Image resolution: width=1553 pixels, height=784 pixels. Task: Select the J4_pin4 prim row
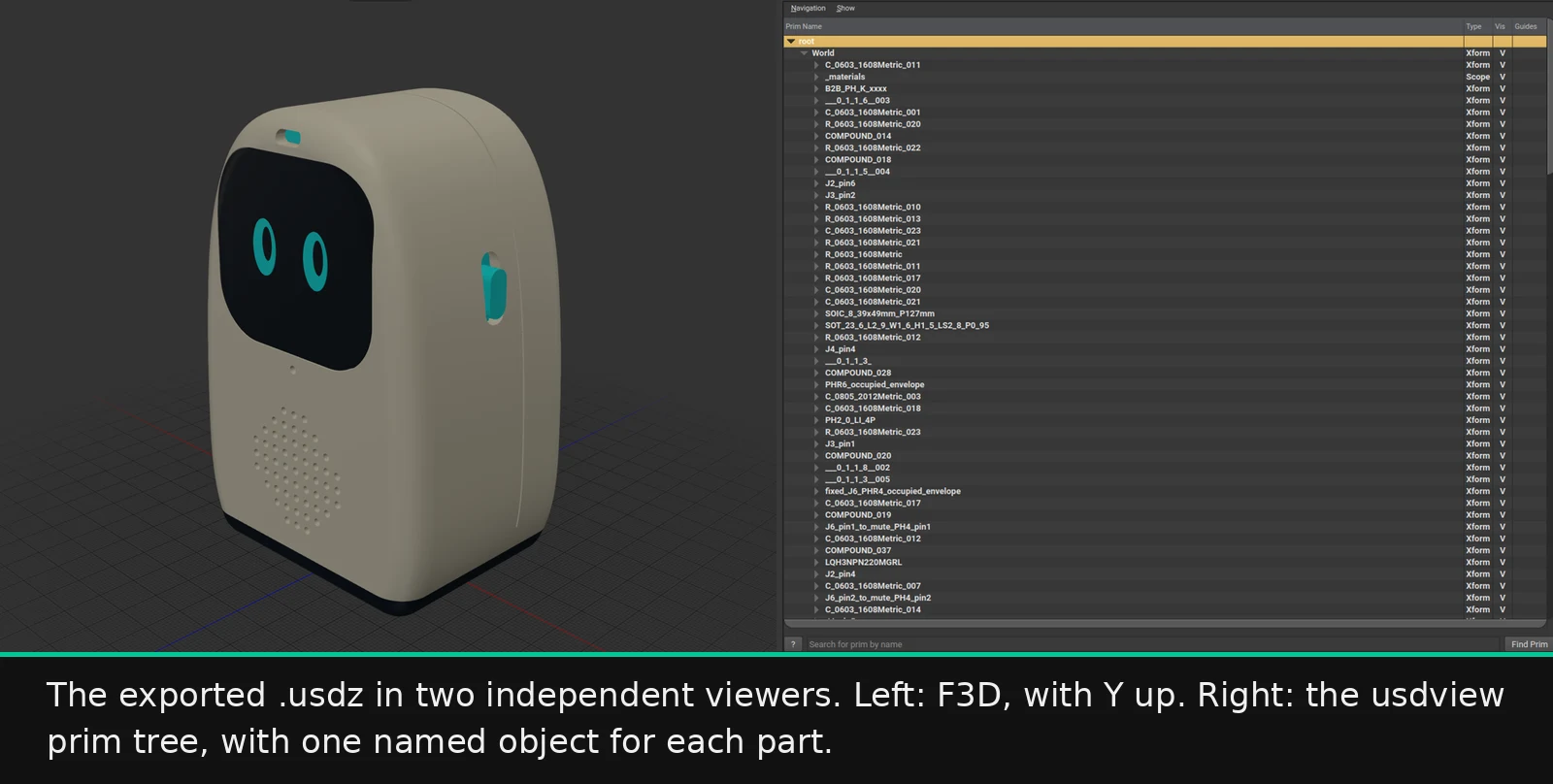tap(1165, 349)
